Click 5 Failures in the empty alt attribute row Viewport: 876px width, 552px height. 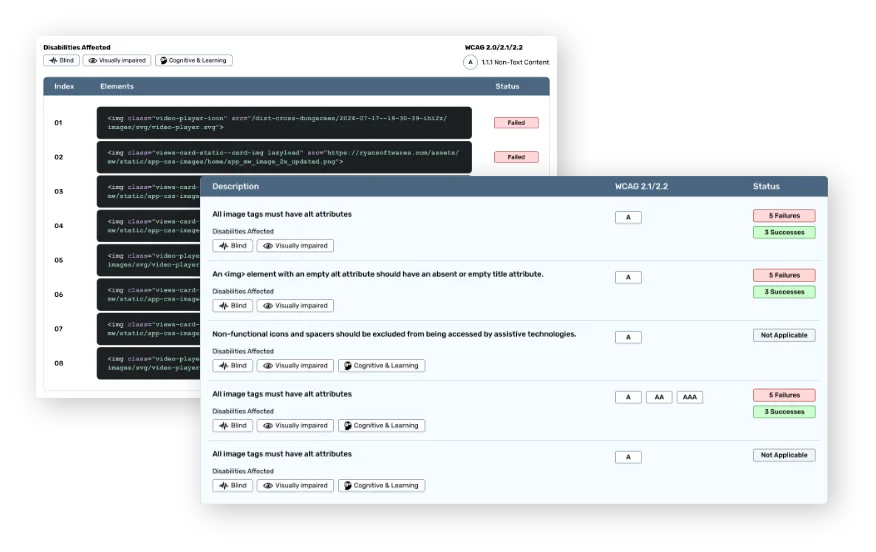784,275
